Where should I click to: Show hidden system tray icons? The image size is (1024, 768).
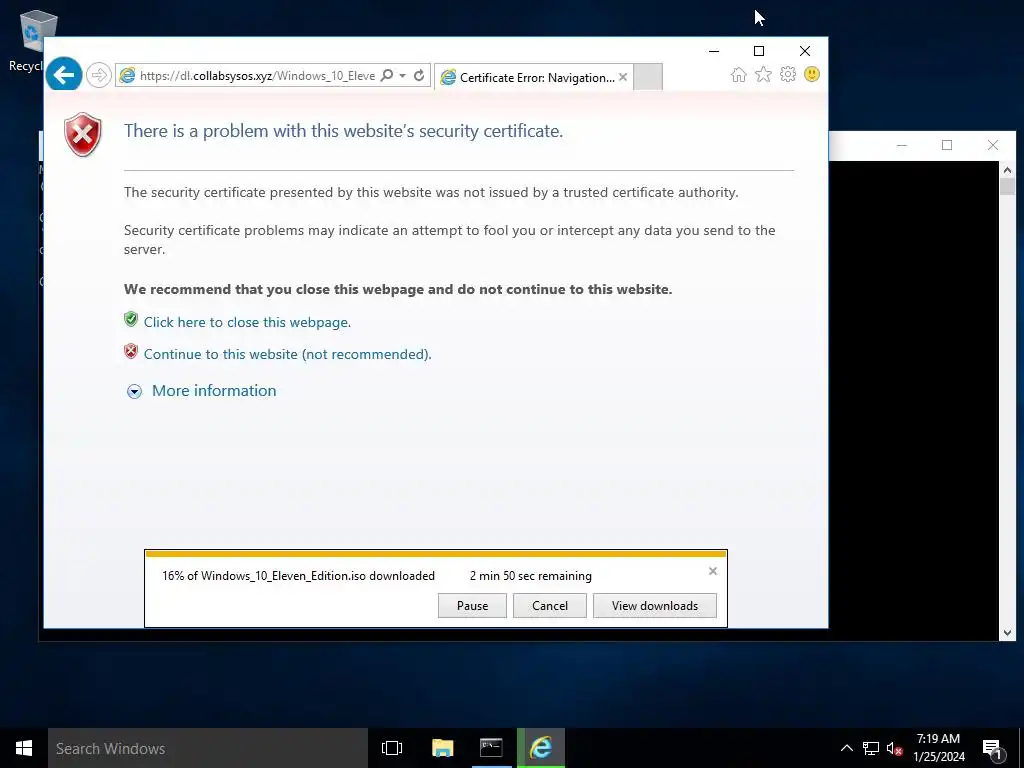846,748
